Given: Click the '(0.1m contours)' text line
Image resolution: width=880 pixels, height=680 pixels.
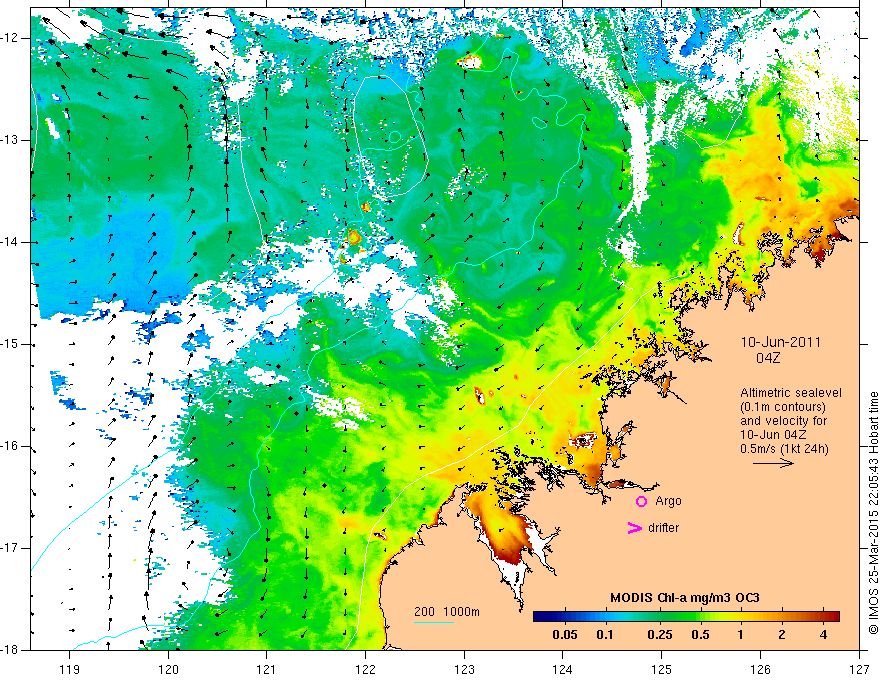Looking at the screenshot, I should tap(783, 407).
